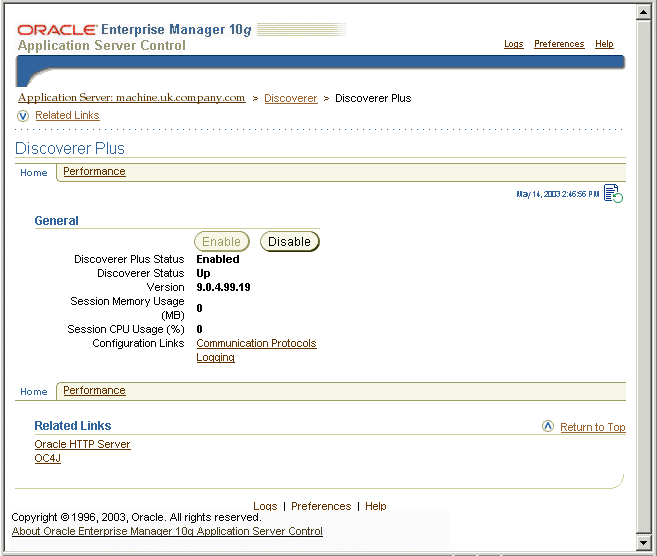Click the version value 9.0.4.99.19
Screen dimensions: 657x556
[x=223, y=287]
